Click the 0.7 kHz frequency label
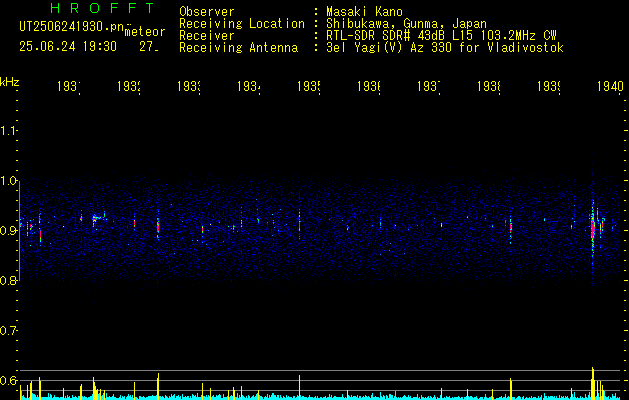The height and width of the screenshot is (400, 629). tap(9, 331)
